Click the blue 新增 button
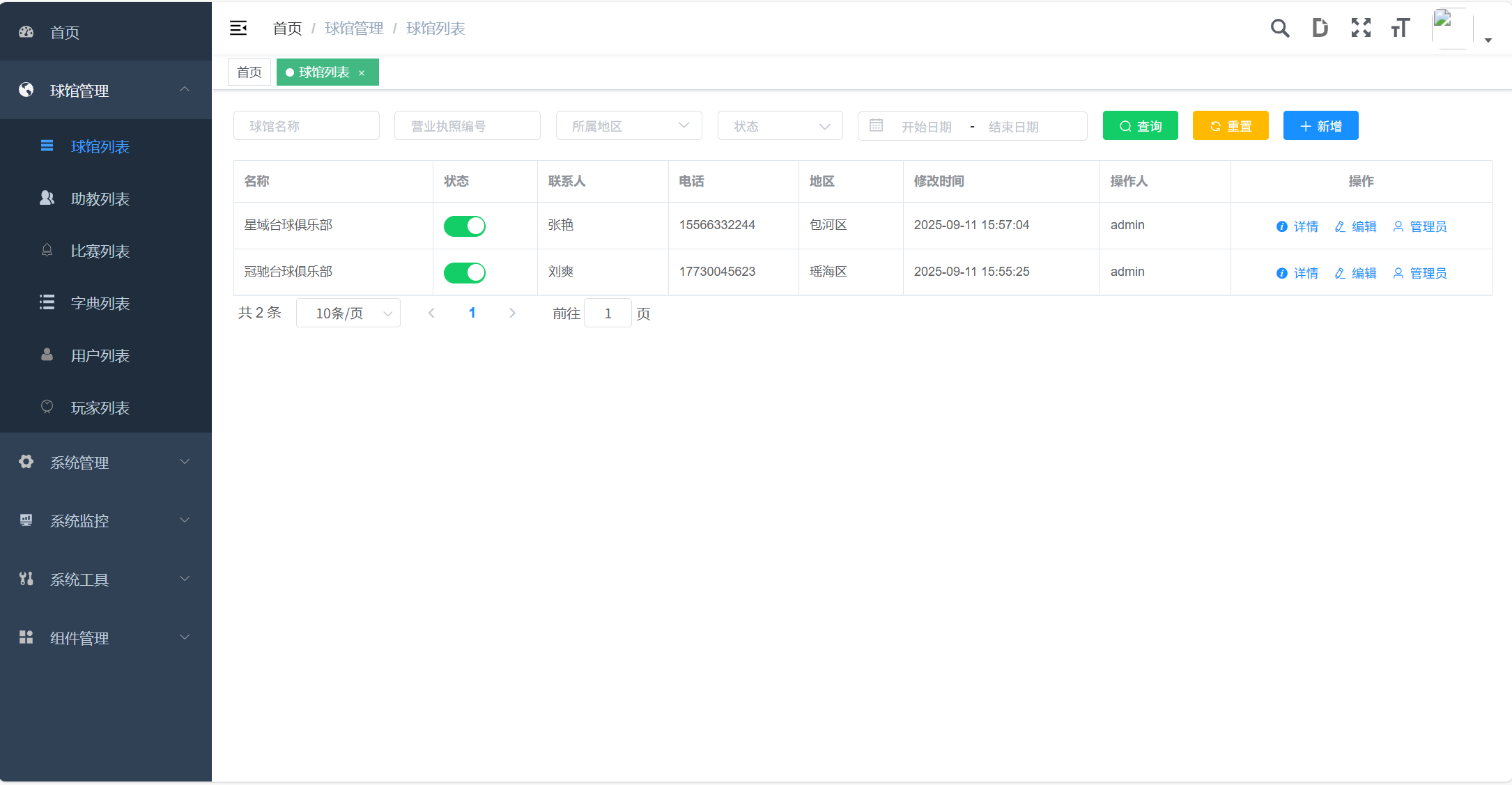 (x=1320, y=125)
